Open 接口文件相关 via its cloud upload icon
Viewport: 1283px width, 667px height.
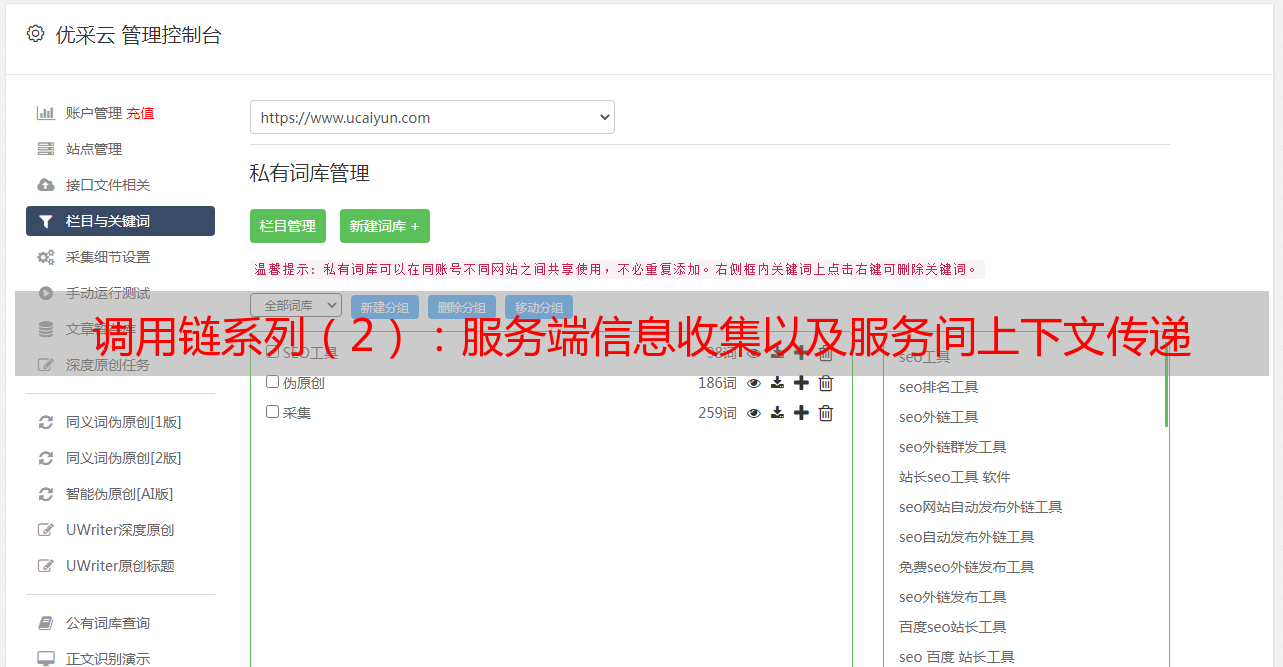point(46,185)
